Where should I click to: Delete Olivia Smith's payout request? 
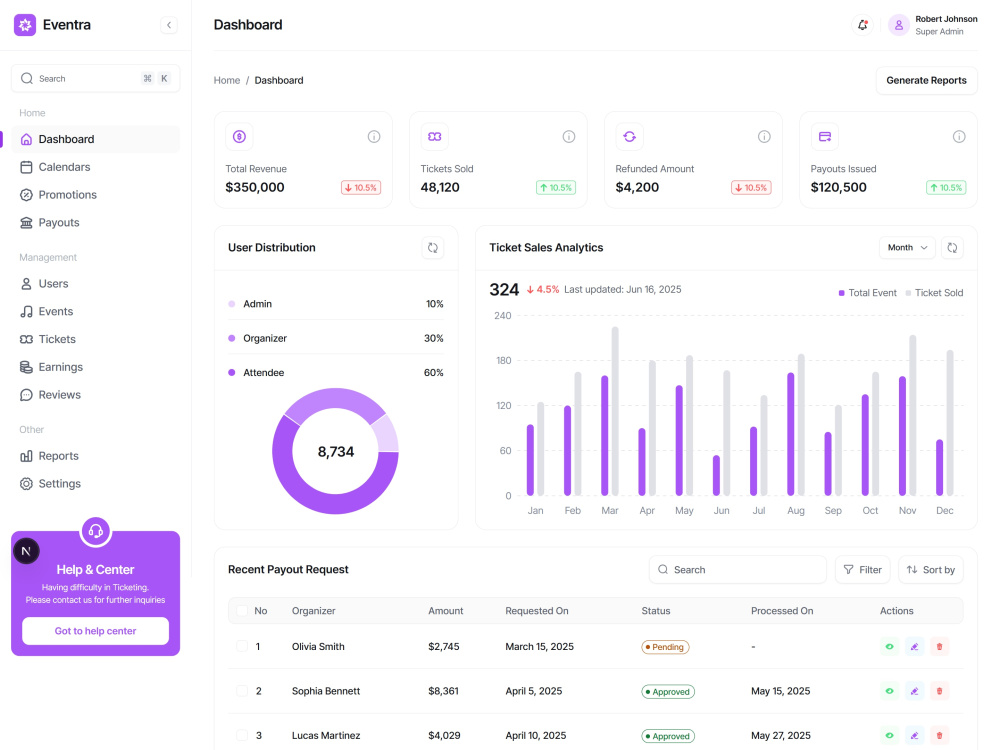pyautogui.click(x=939, y=647)
